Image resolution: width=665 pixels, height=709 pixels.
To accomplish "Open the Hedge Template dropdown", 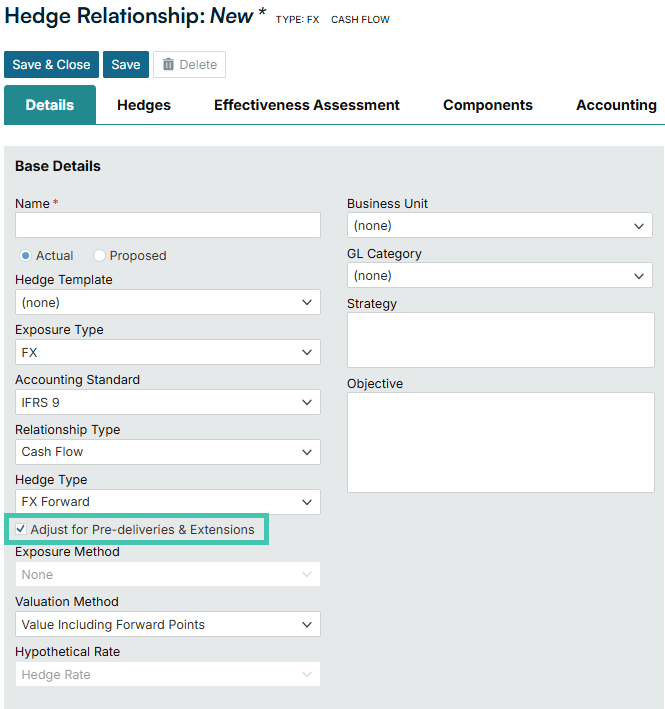I will [x=168, y=302].
